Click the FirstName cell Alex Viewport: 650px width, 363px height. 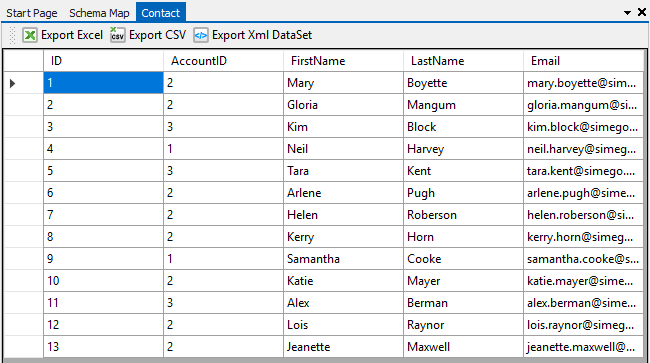(x=343, y=302)
